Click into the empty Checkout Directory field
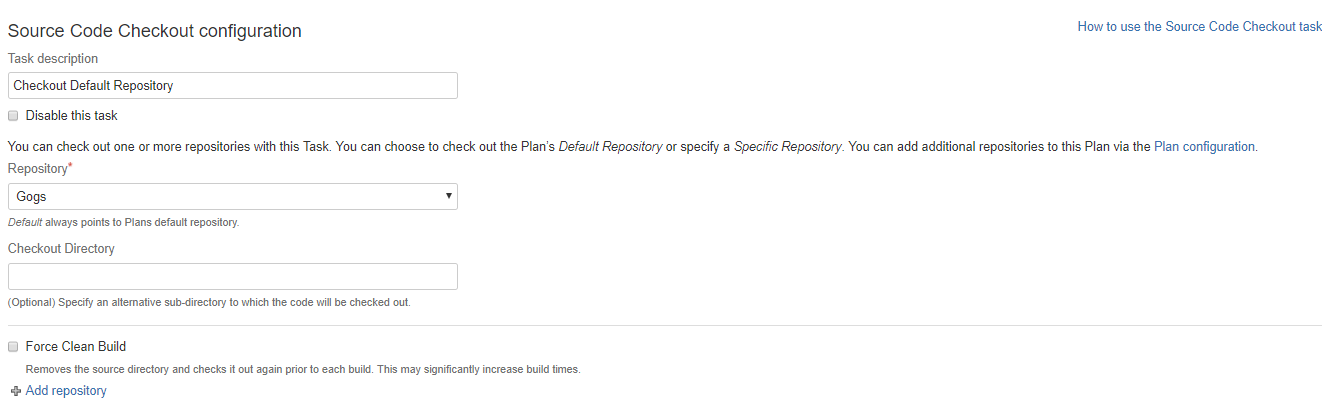The height and width of the screenshot is (405, 1328). click(x=233, y=277)
